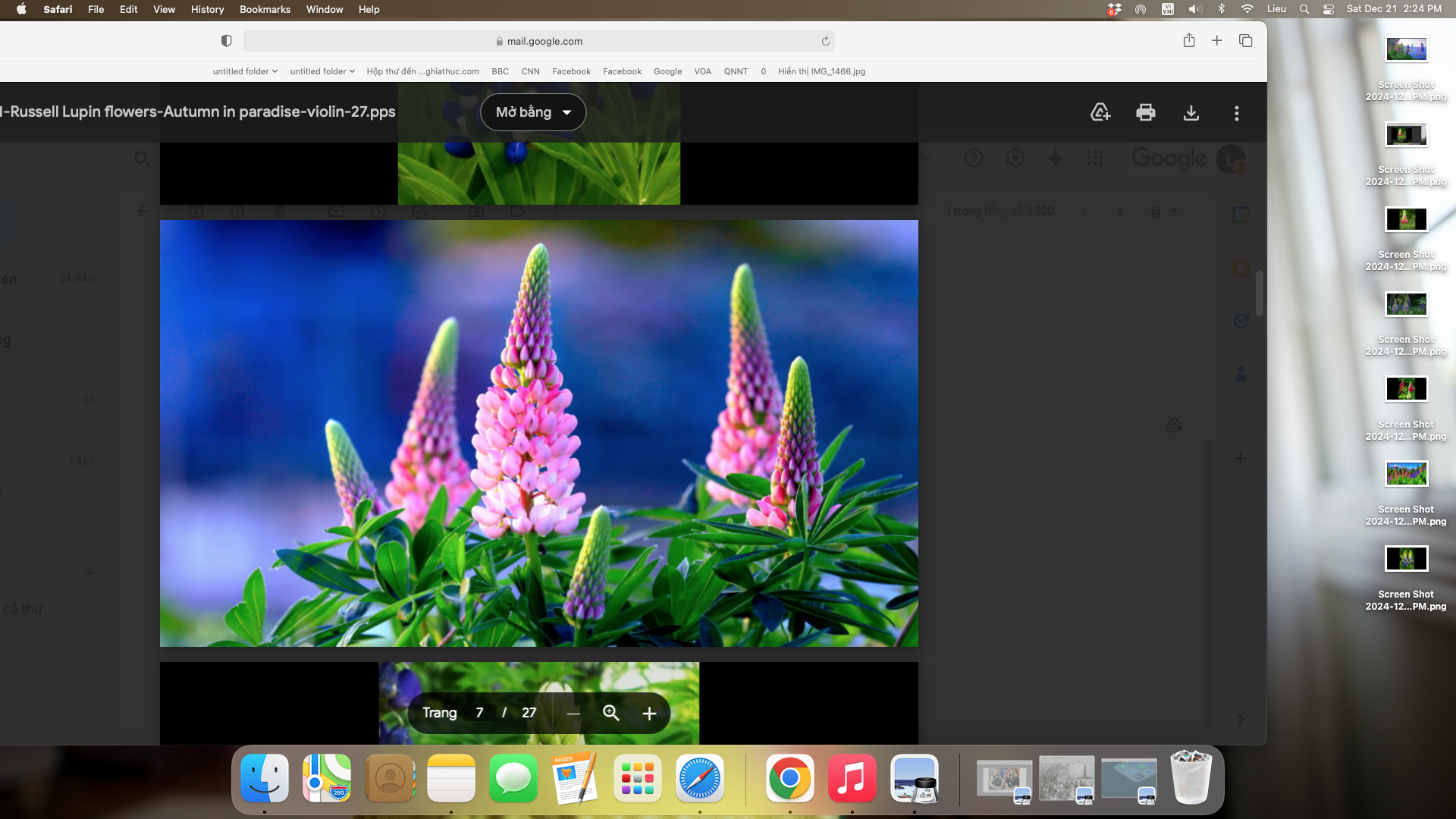The width and height of the screenshot is (1456, 819).
Task: Click the page number field
Action: pos(479,713)
